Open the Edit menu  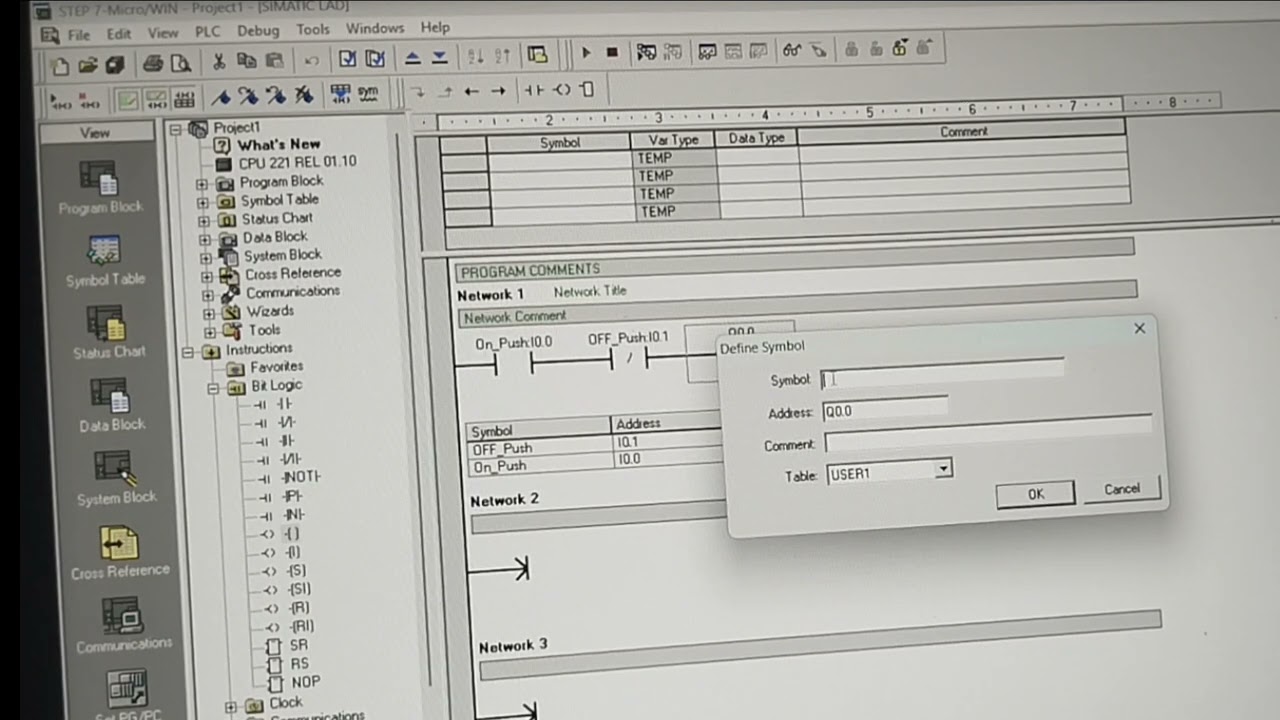pyautogui.click(x=119, y=34)
